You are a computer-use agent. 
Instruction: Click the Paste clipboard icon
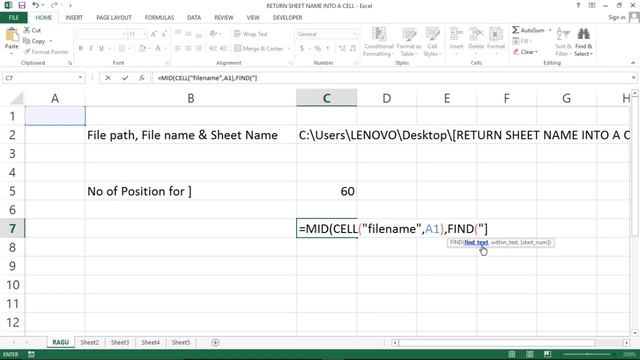point(12,35)
